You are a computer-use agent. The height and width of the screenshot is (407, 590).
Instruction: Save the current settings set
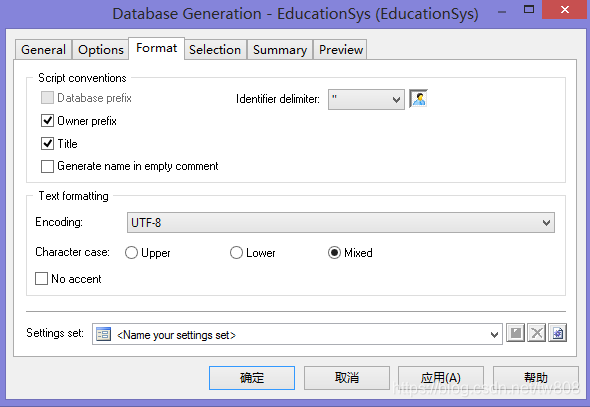515,333
